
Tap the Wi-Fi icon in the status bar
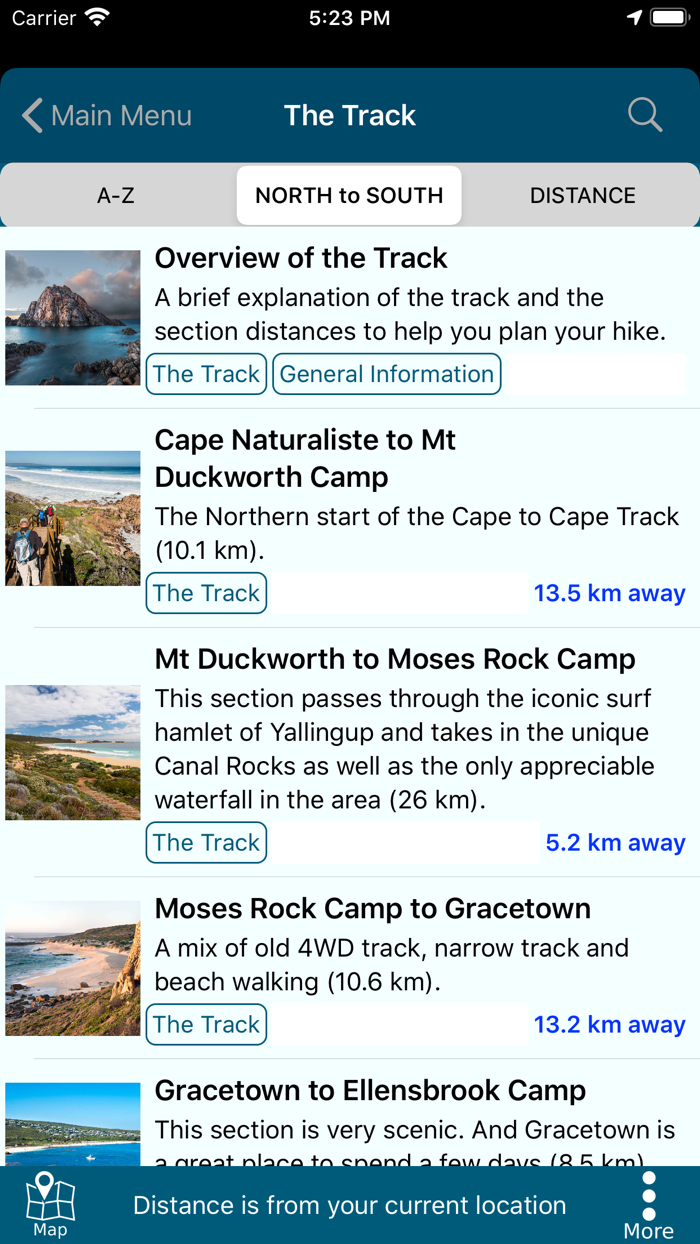[96, 16]
